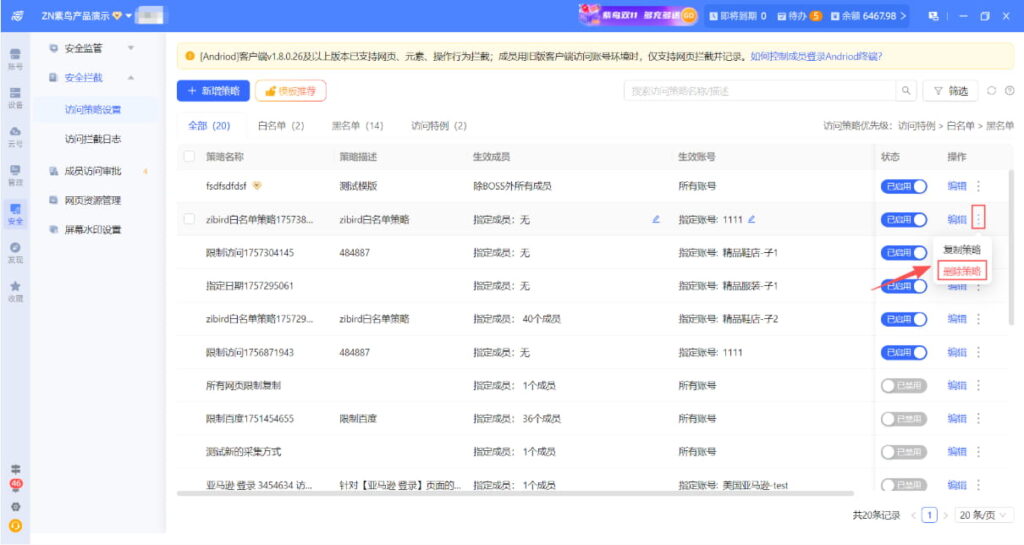Viewport: 1024px width, 545px height.
Task: Go to previous page arrow in pagination
Action: 914,515
